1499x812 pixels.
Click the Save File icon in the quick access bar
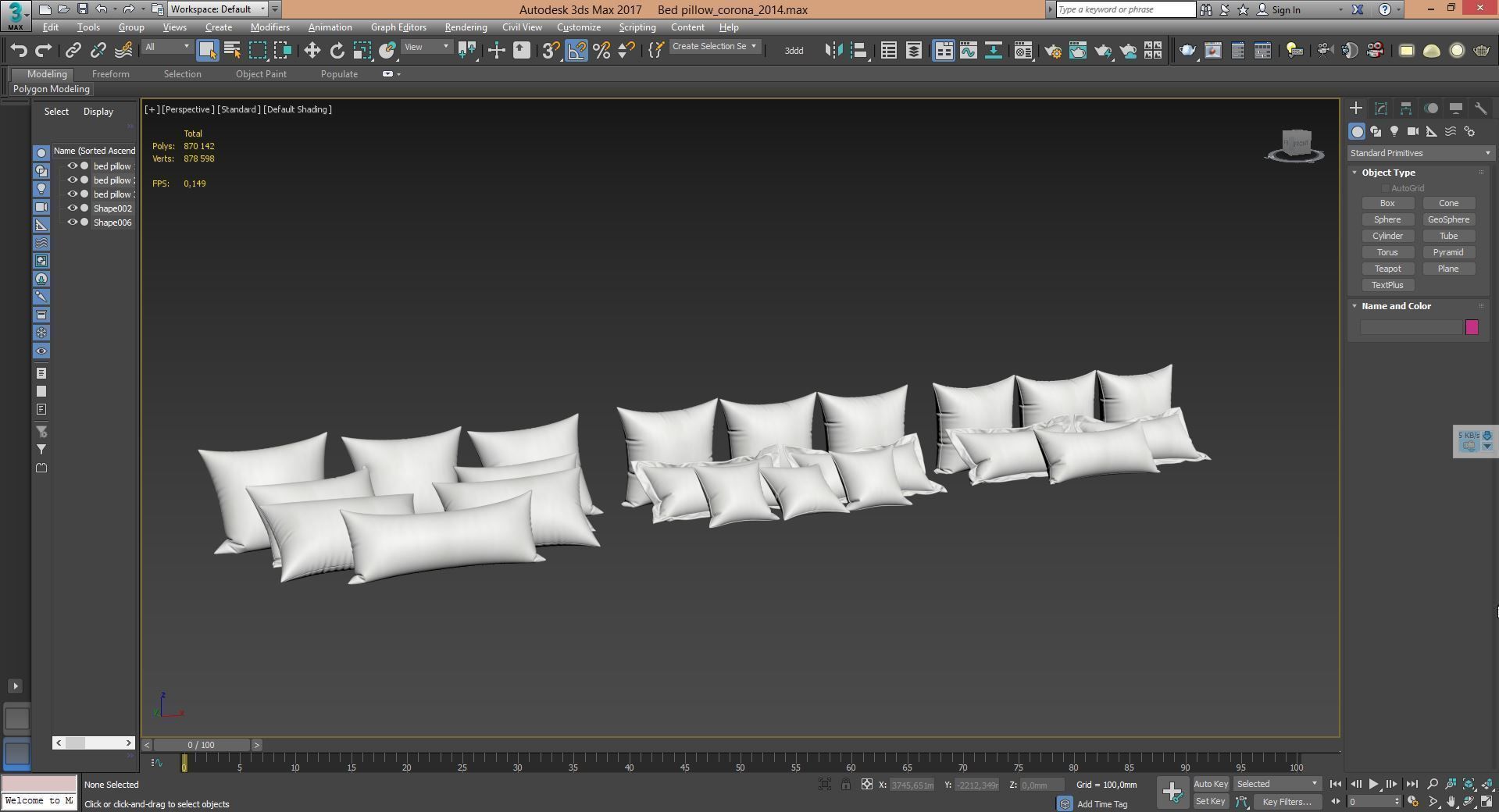[82, 9]
